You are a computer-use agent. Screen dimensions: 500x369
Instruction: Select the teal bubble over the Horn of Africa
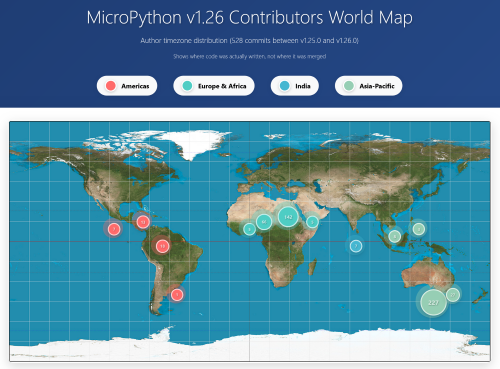point(312,222)
